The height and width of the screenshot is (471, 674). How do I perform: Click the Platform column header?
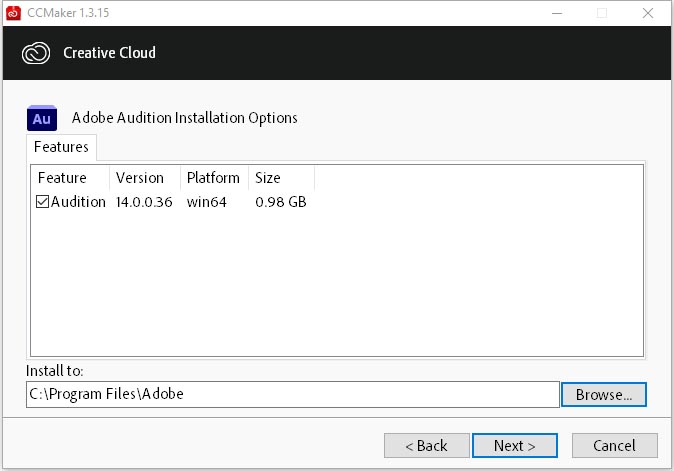(x=213, y=178)
